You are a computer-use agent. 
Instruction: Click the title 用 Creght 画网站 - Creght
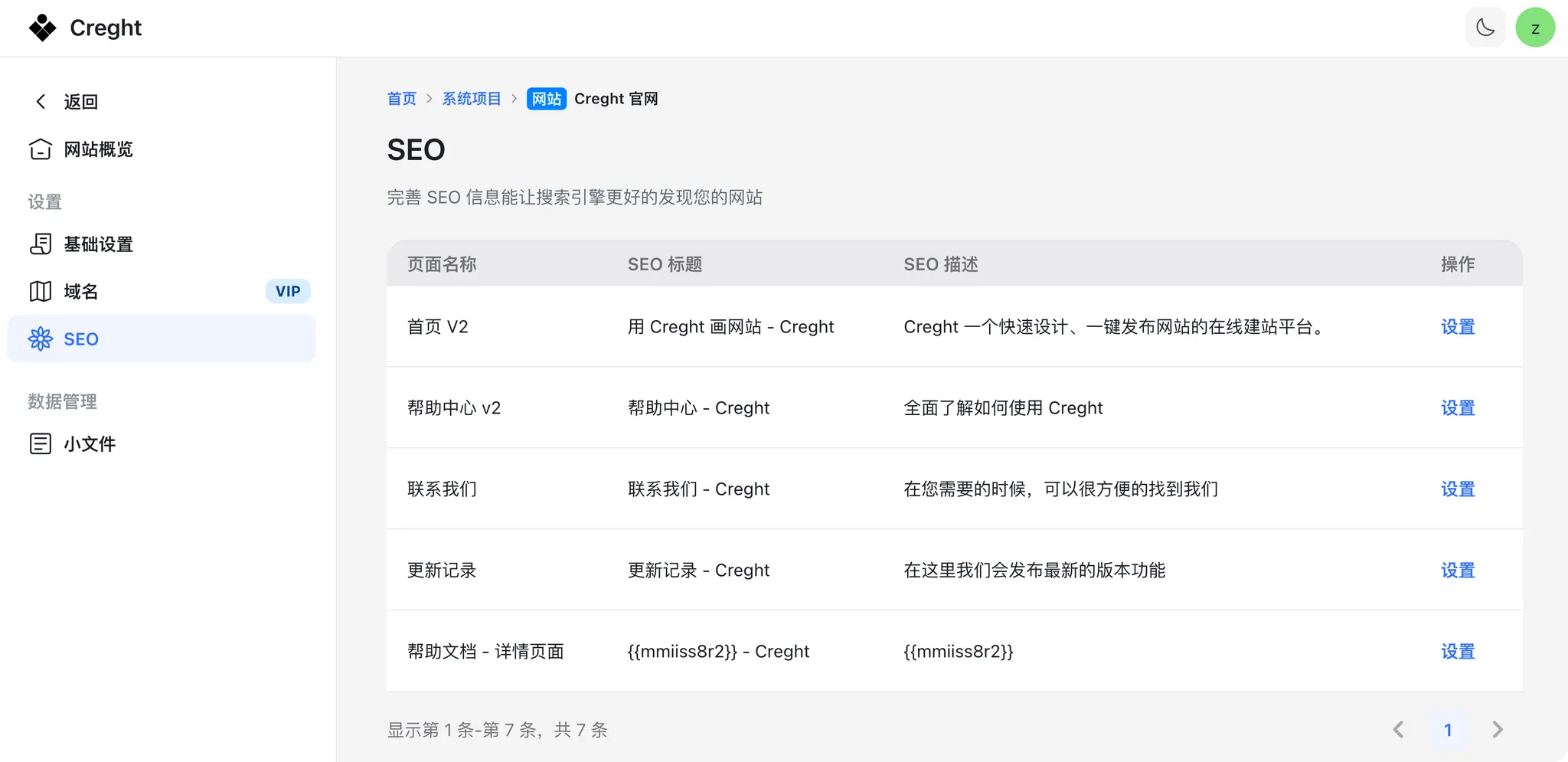point(730,327)
